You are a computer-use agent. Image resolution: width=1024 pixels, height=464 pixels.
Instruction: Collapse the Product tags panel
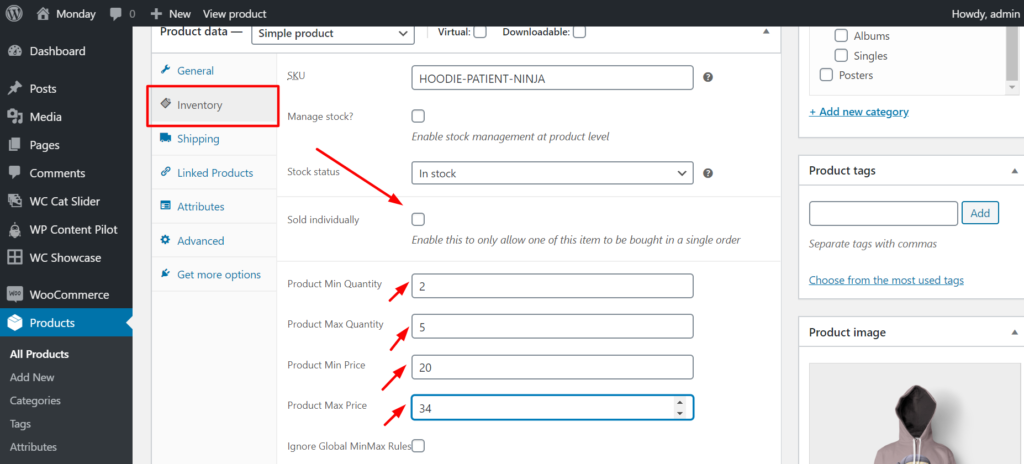[1016, 171]
